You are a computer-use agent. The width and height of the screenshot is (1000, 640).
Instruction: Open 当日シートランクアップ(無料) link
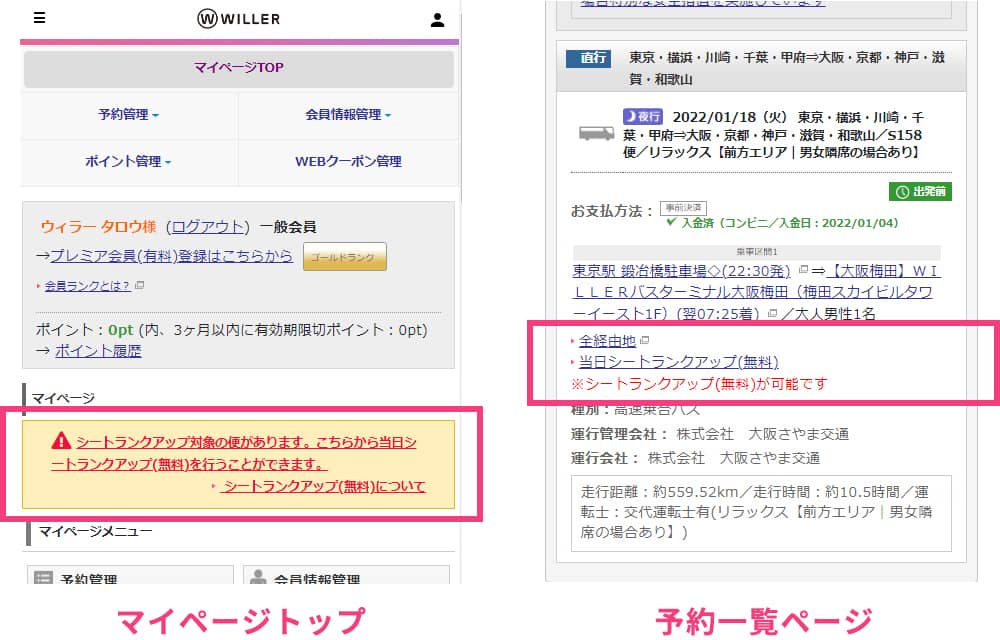pos(679,362)
